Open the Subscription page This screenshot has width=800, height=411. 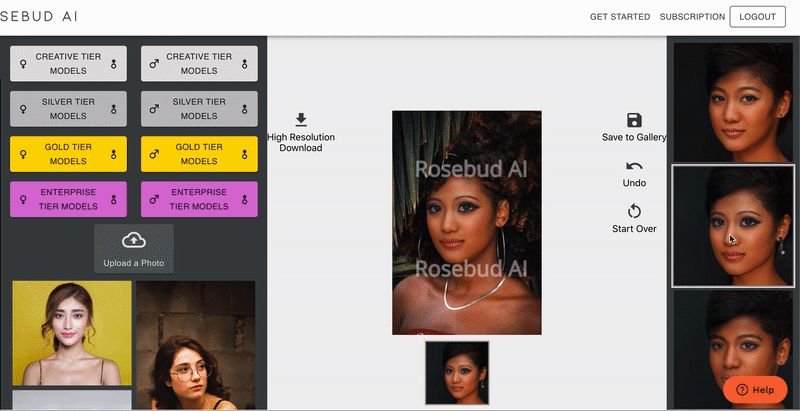point(692,17)
